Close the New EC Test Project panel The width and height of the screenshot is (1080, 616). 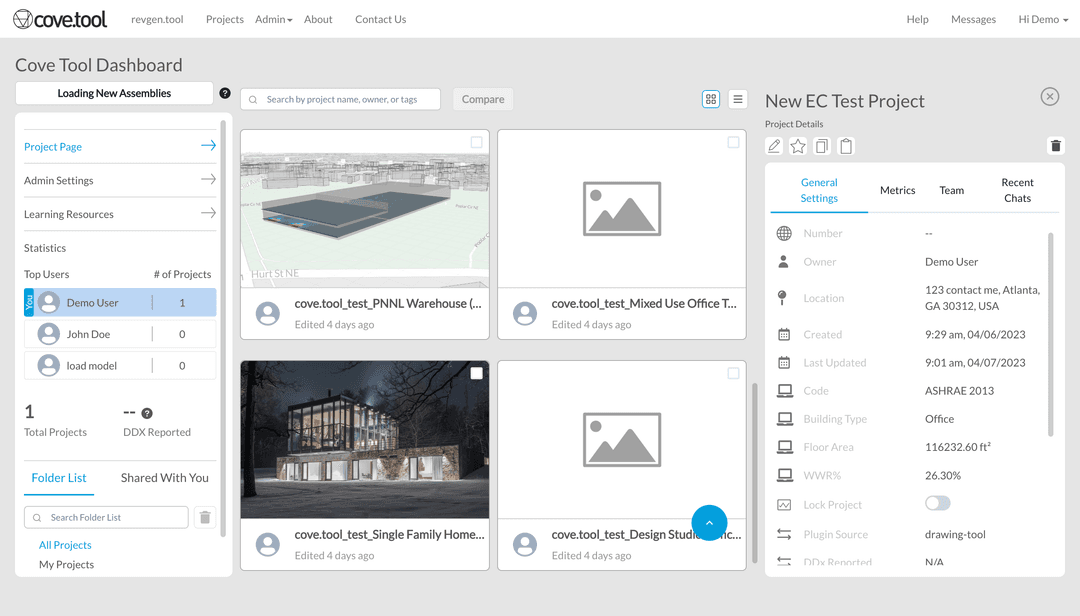[x=1050, y=96]
